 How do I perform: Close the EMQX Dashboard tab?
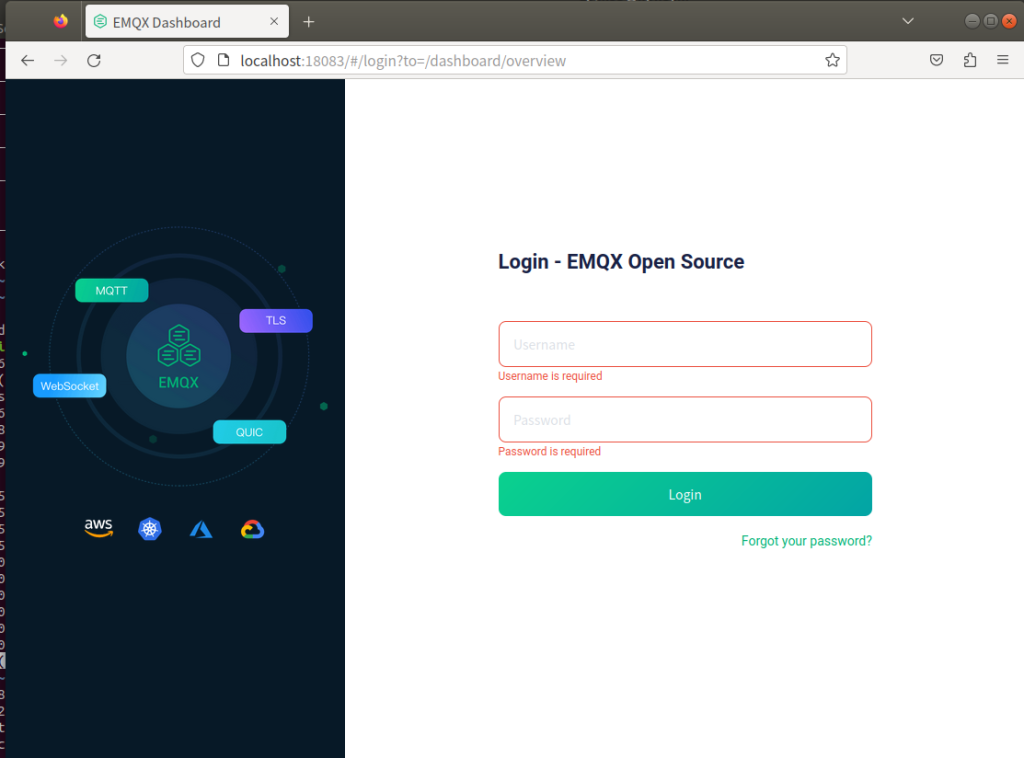coord(274,22)
